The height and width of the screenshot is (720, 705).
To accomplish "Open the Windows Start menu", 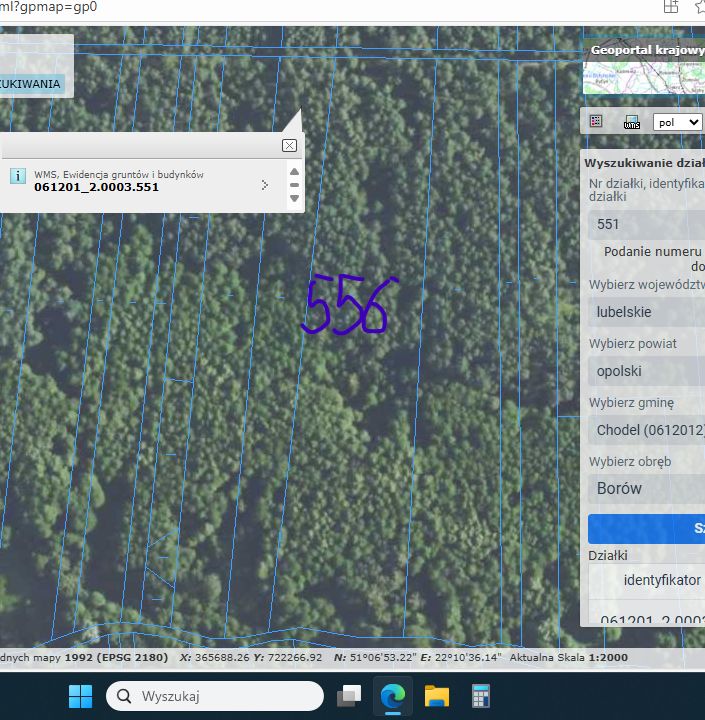I will pos(80,696).
